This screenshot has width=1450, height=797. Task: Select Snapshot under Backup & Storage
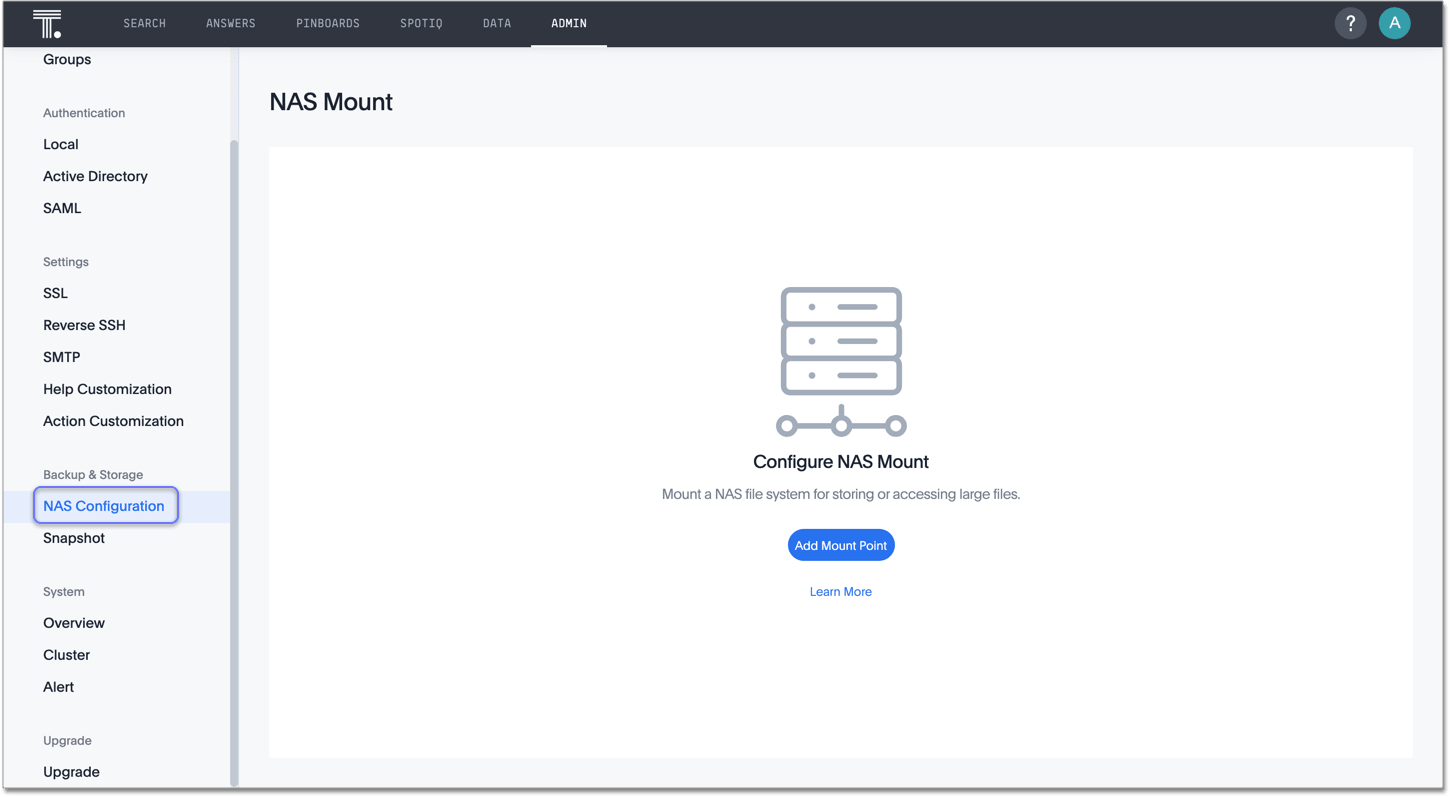click(x=74, y=537)
